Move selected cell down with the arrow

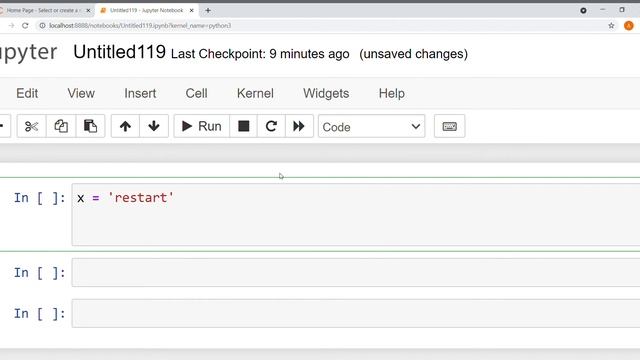point(154,126)
